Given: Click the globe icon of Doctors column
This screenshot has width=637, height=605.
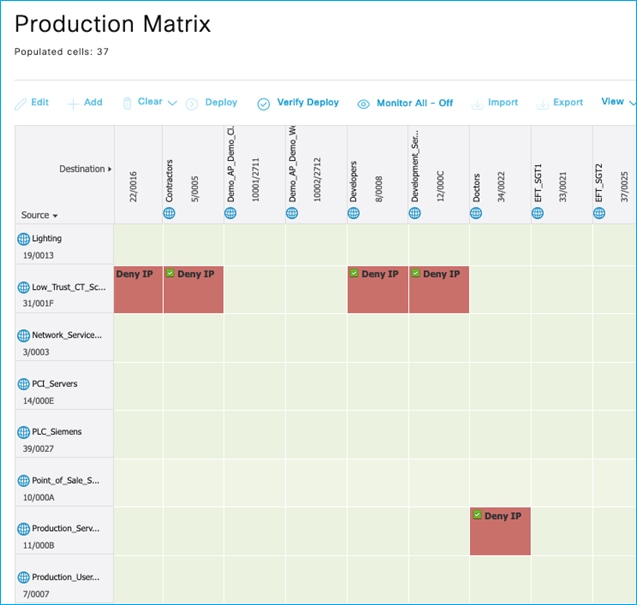Looking at the screenshot, I should pyautogui.click(x=476, y=213).
